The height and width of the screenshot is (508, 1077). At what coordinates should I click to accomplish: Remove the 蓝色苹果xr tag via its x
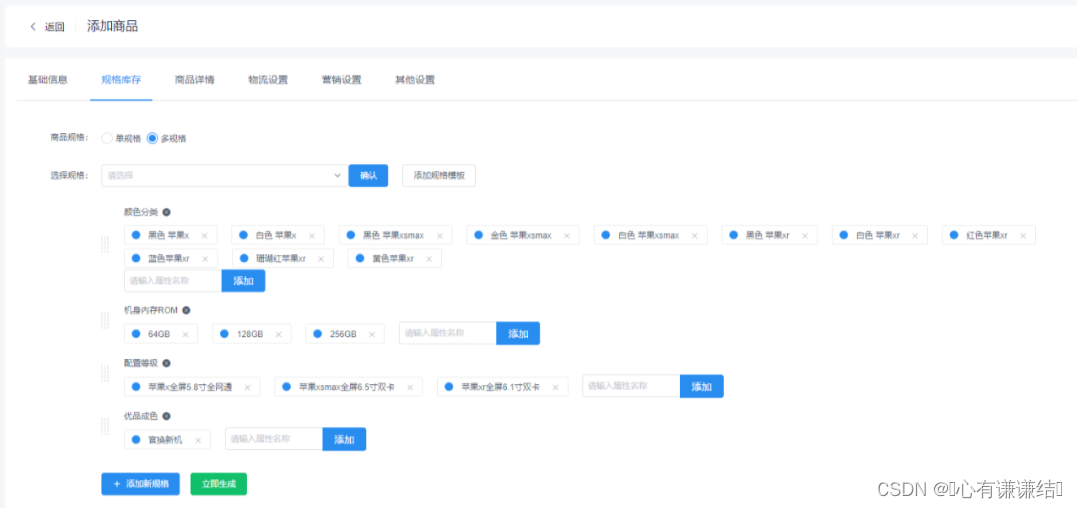205,259
